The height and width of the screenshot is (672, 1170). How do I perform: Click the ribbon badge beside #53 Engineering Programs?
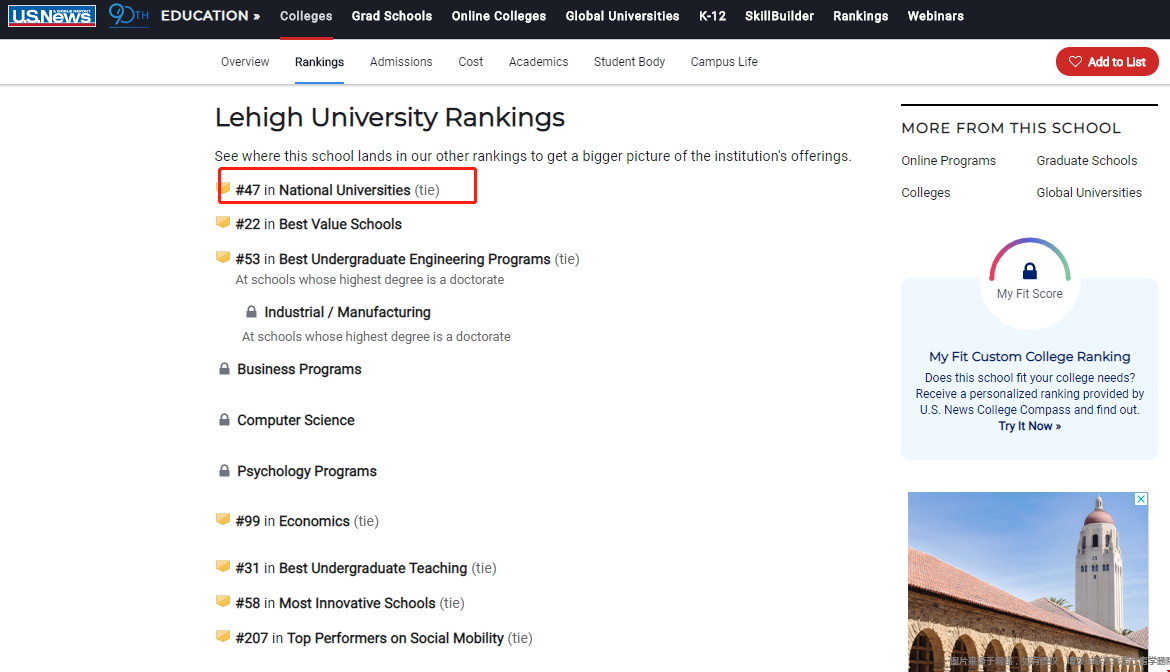pos(222,257)
